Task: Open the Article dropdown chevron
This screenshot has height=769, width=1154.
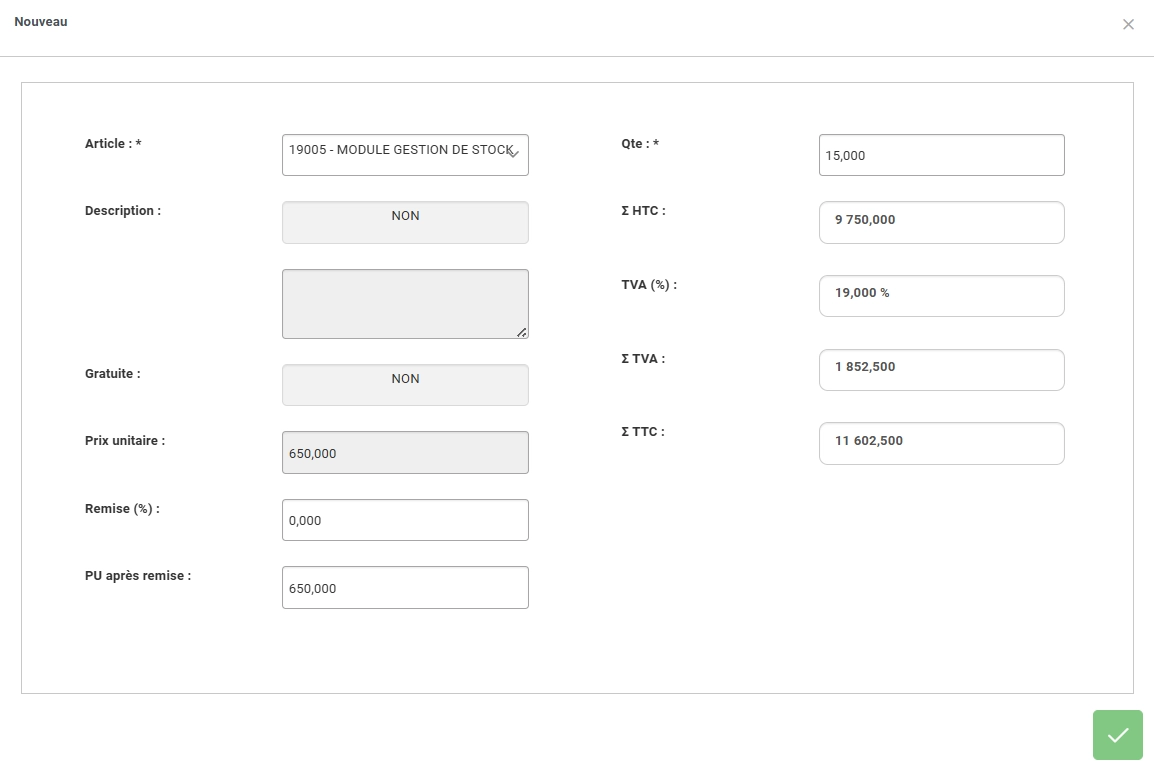Action: pos(514,154)
